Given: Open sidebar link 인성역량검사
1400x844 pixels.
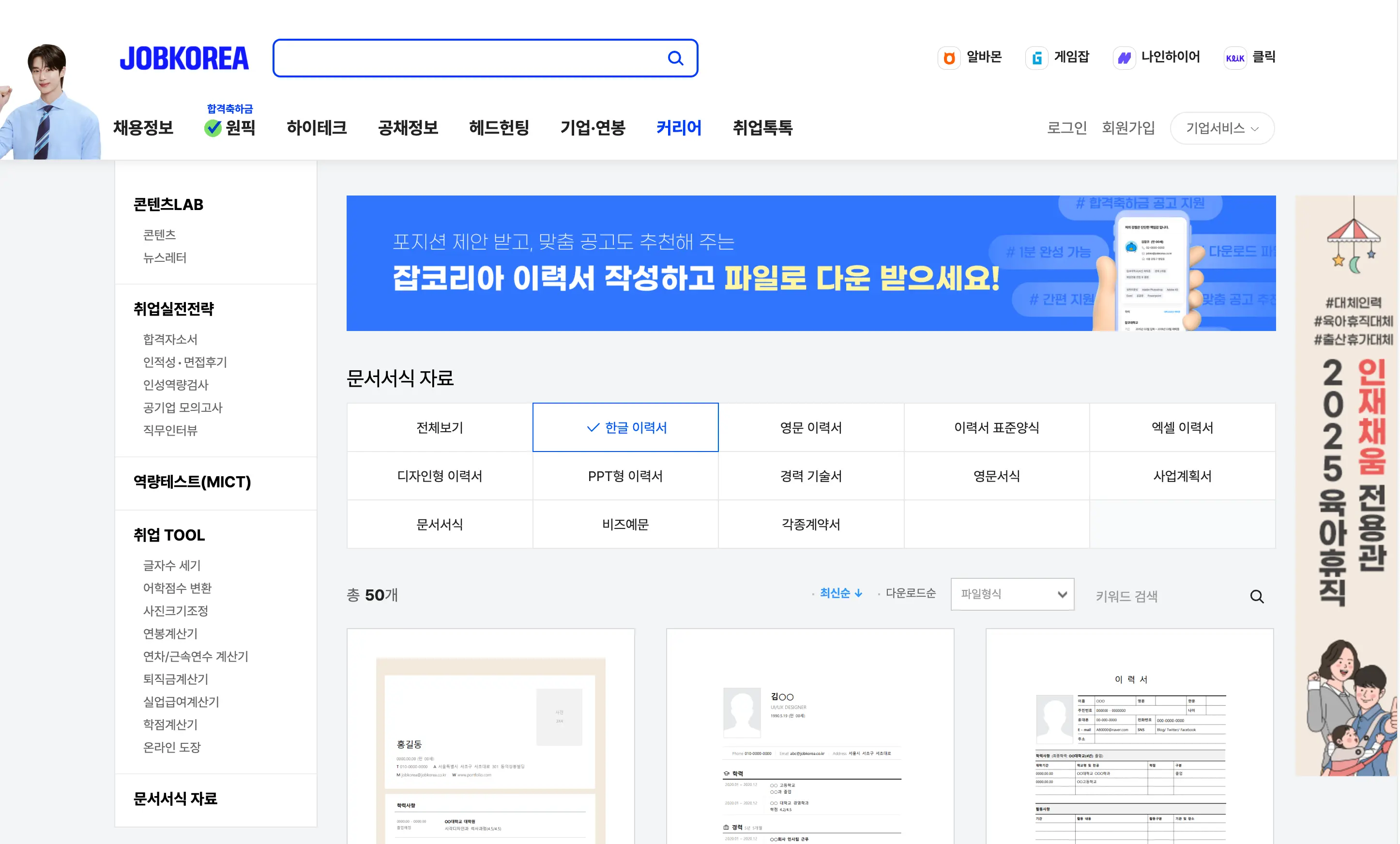Looking at the screenshot, I should coord(176,385).
